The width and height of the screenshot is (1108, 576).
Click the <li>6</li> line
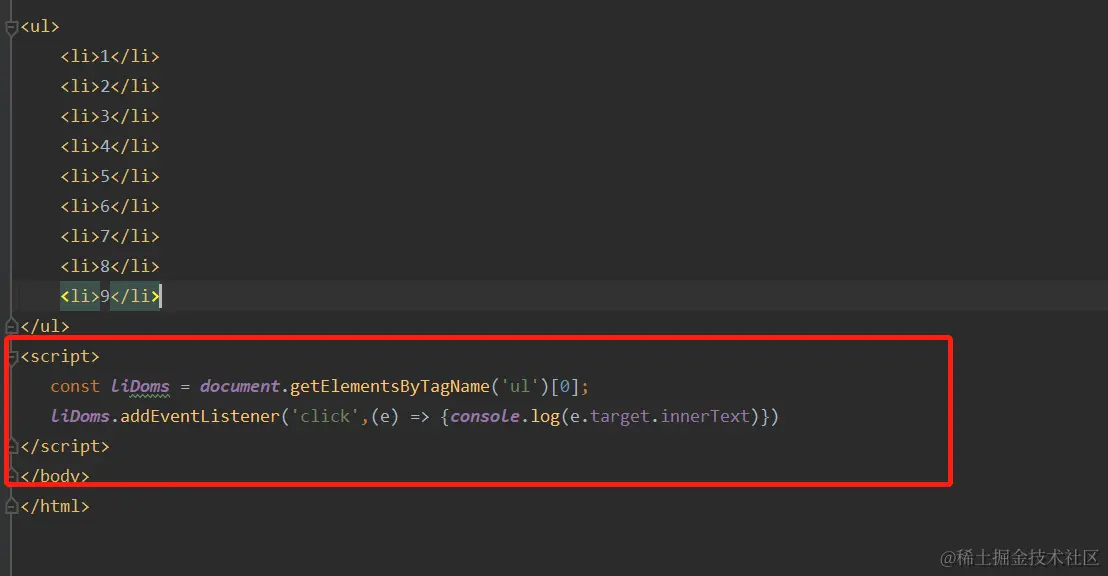pos(110,206)
